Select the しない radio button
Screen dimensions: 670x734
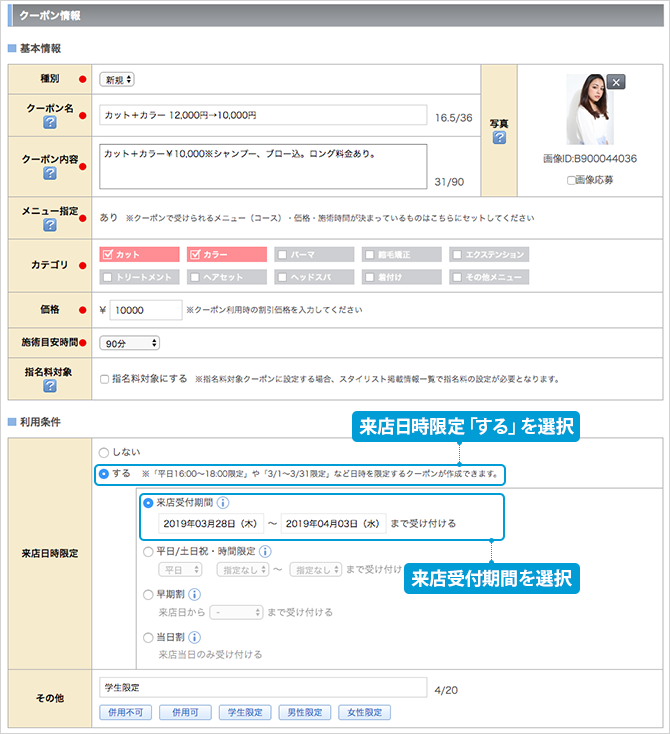pyautogui.click(x=104, y=451)
